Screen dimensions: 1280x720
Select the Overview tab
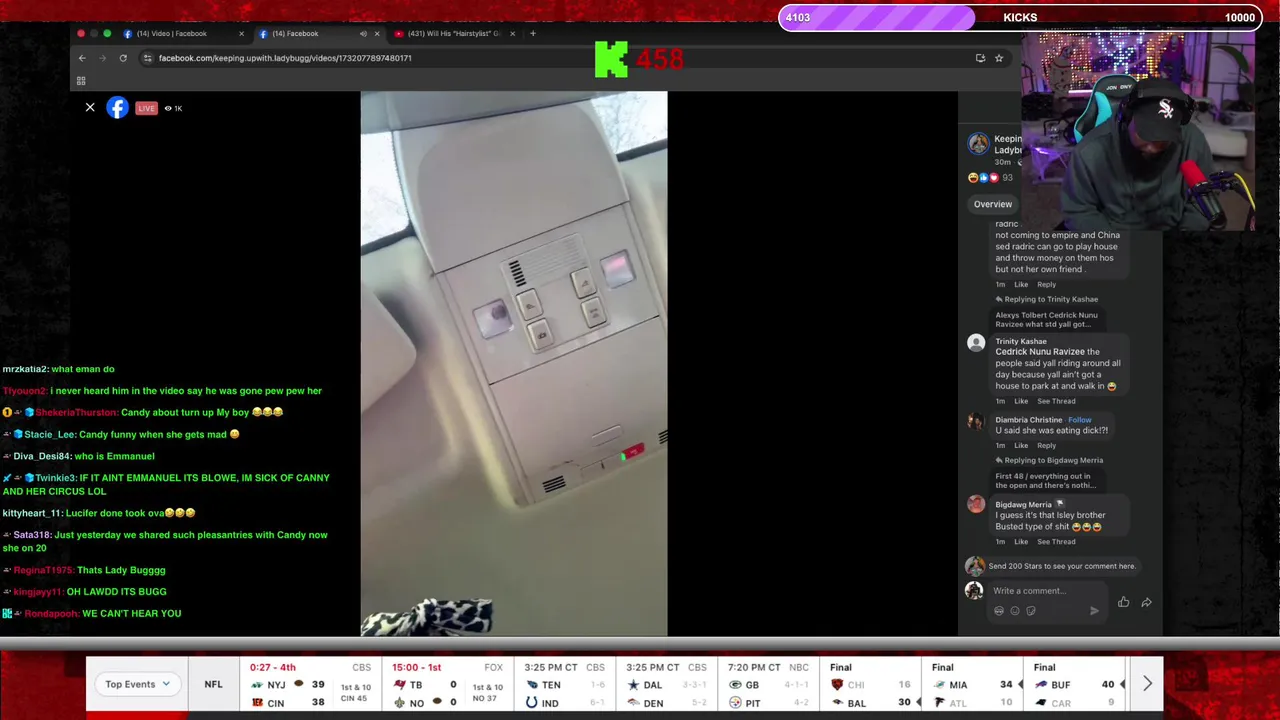coord(993,204)
